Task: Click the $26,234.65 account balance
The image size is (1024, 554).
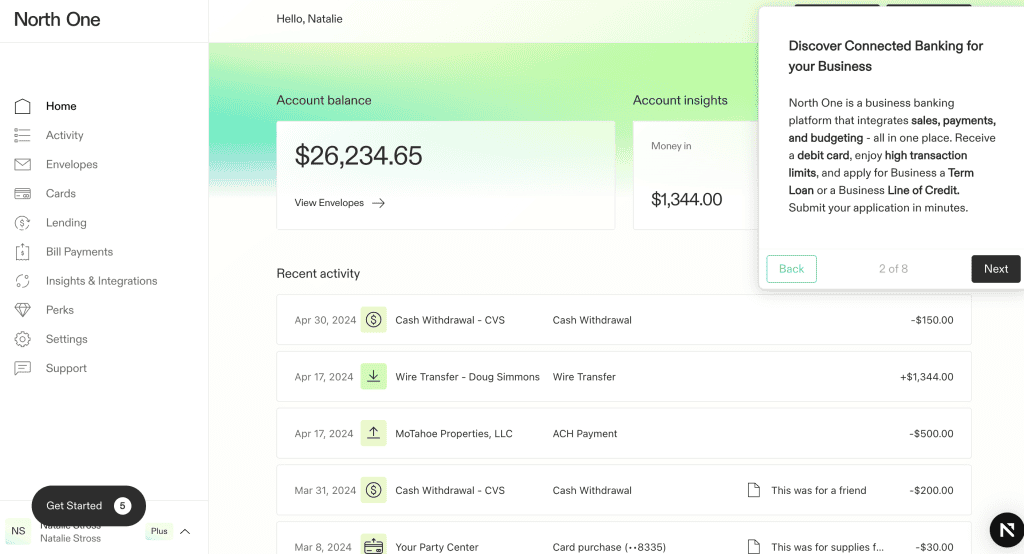Action: (x=359, y=155)
